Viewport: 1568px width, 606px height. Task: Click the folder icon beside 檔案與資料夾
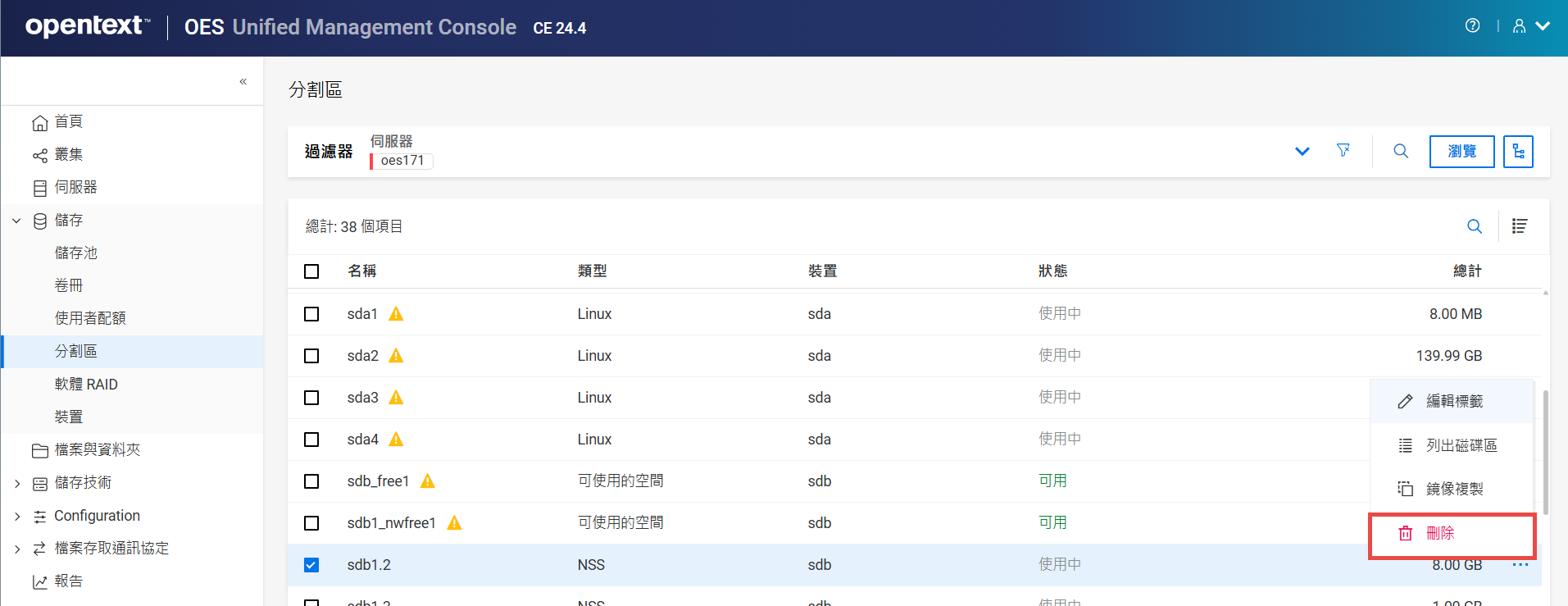(x=39, y=451)
